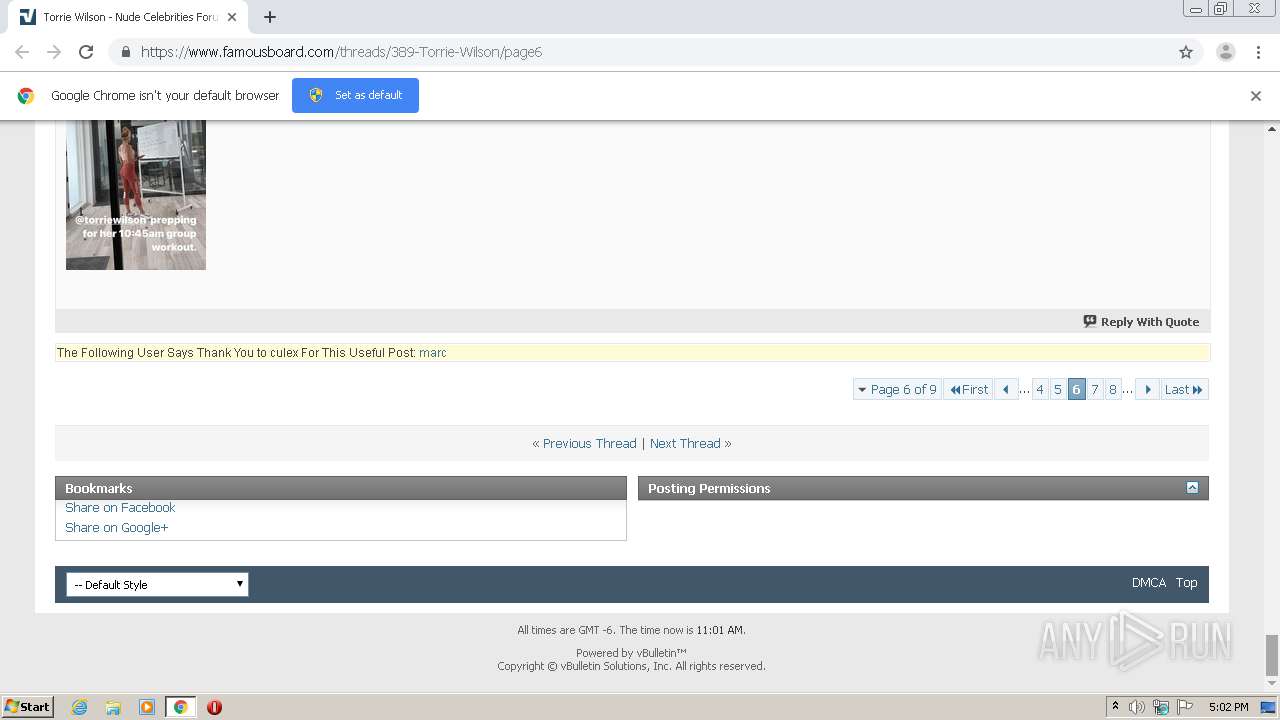
Task: Go back with the browser back arrow
Action: (x=22, y=52)
